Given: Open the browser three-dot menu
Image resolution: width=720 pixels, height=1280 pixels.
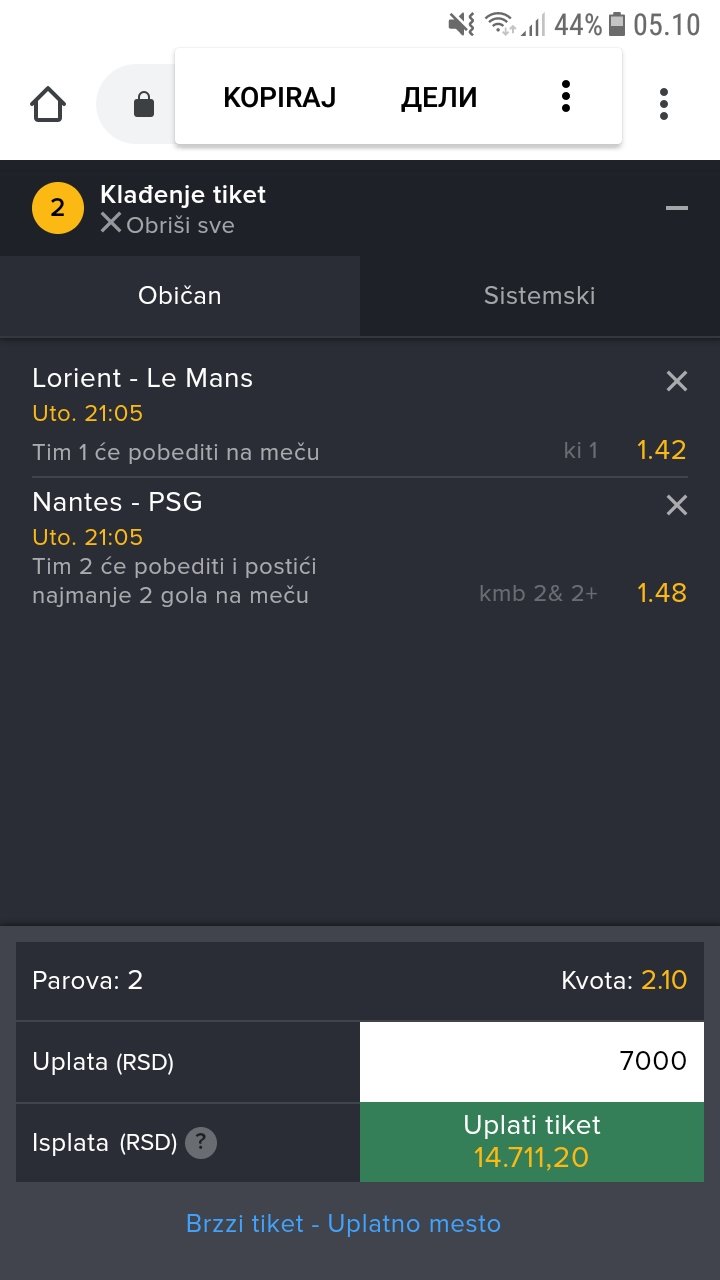Looking at the screenshot, I should click(x=664, y=104).
